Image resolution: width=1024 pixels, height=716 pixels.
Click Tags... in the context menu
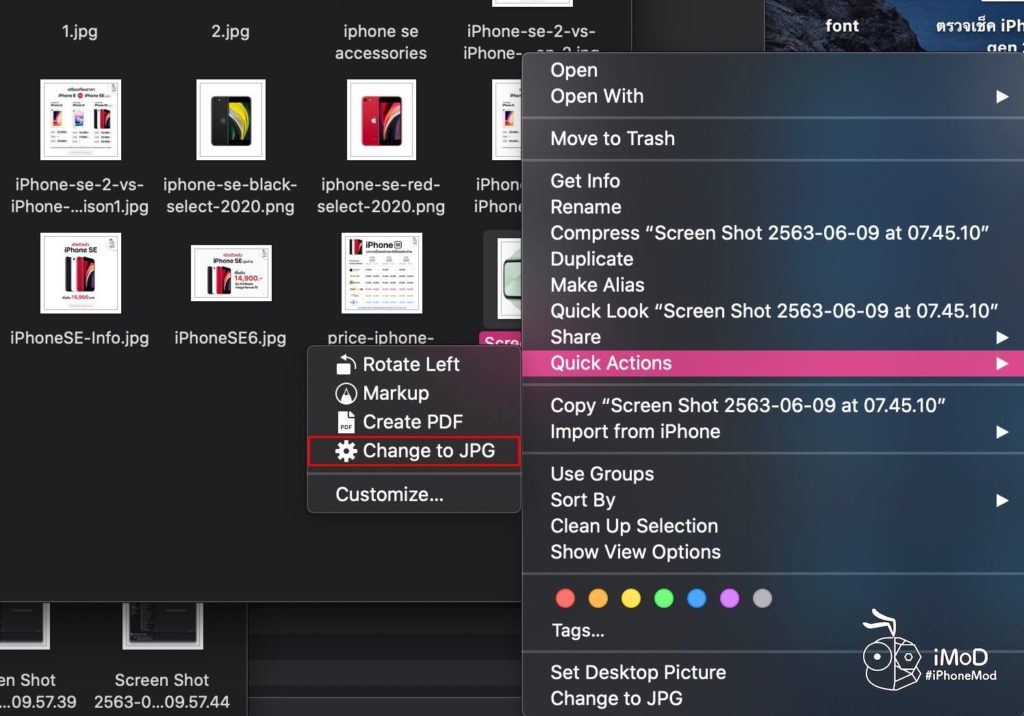(x=577, y=630)
